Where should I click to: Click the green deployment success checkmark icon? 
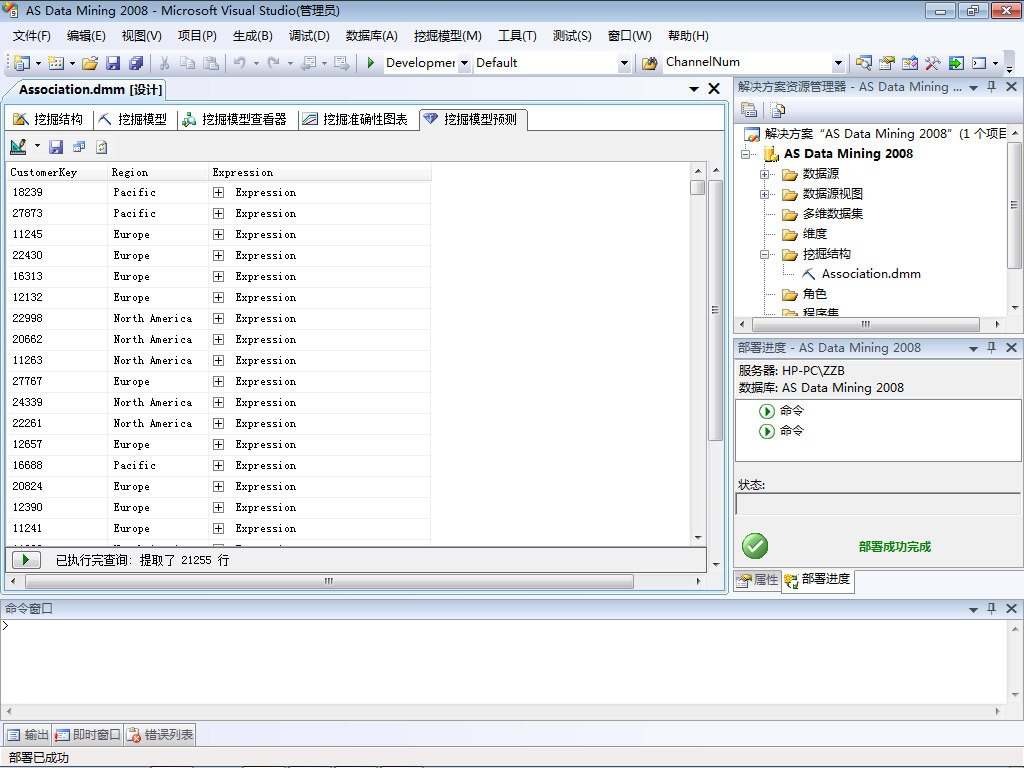(755, 546)
